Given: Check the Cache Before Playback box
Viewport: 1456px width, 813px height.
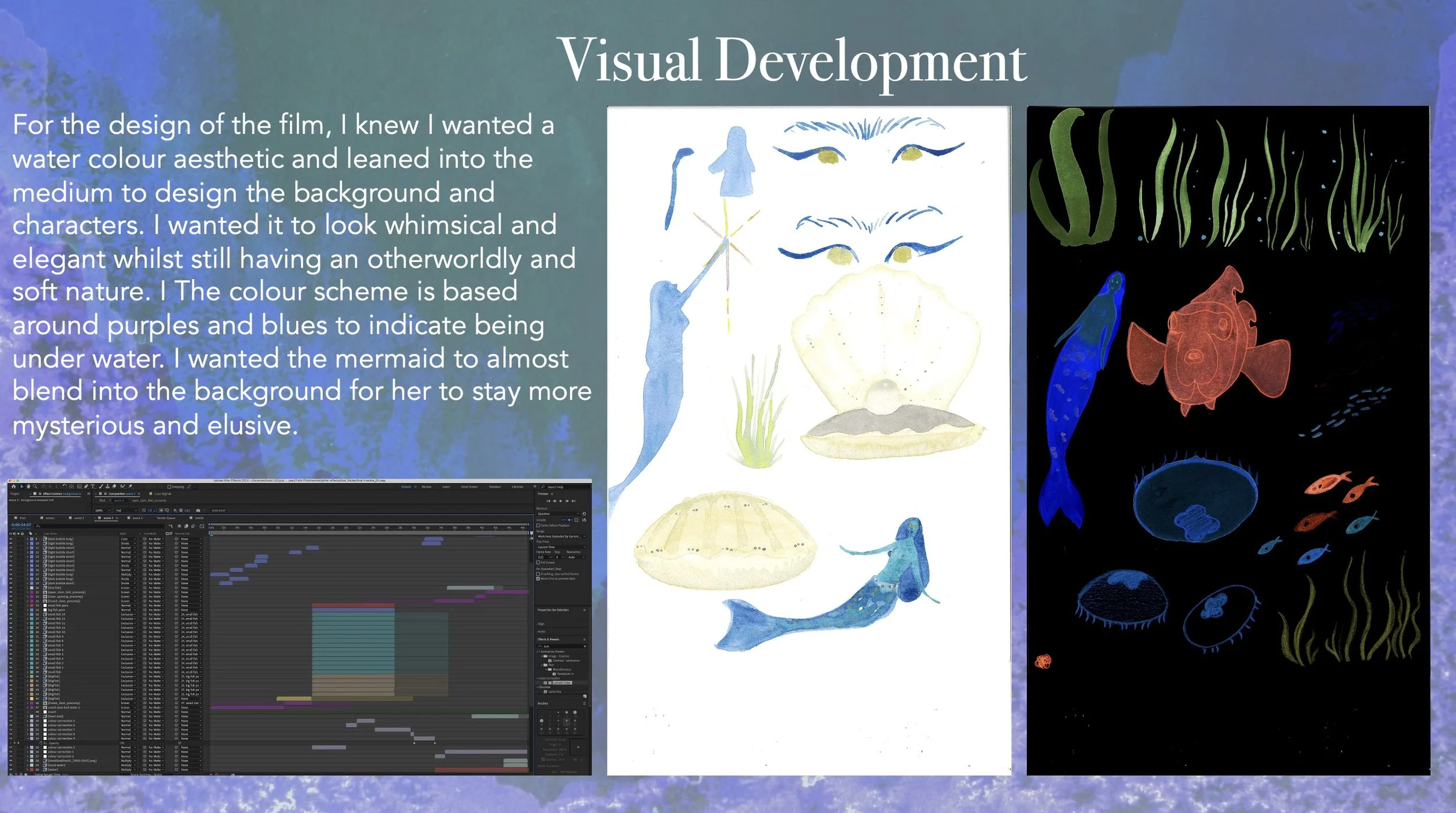Looking at the screenshot, I should (538, 525).
